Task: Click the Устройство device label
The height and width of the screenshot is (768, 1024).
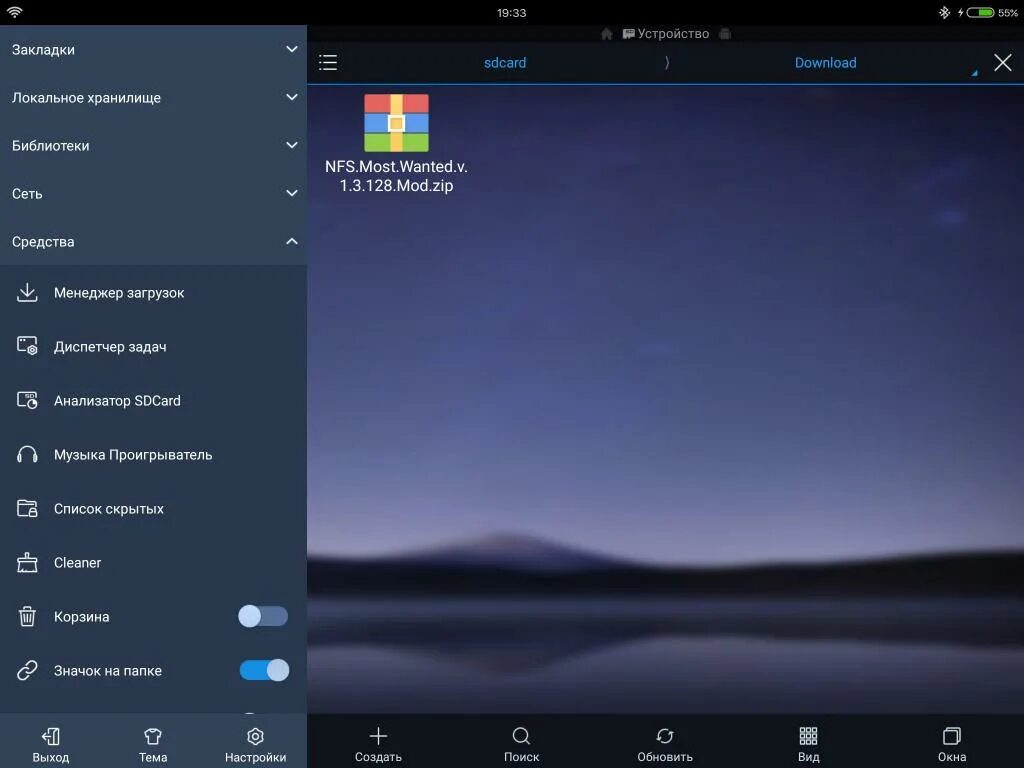Action: 673,34
